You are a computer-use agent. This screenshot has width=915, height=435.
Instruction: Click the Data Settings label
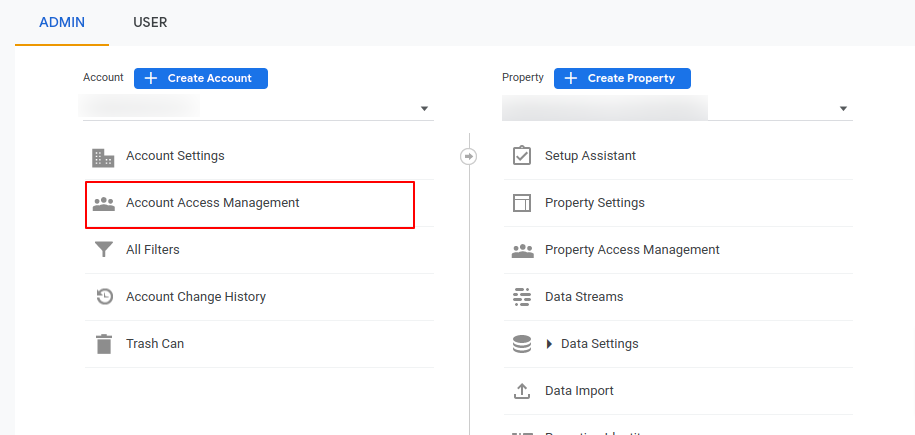click(599, 343)
